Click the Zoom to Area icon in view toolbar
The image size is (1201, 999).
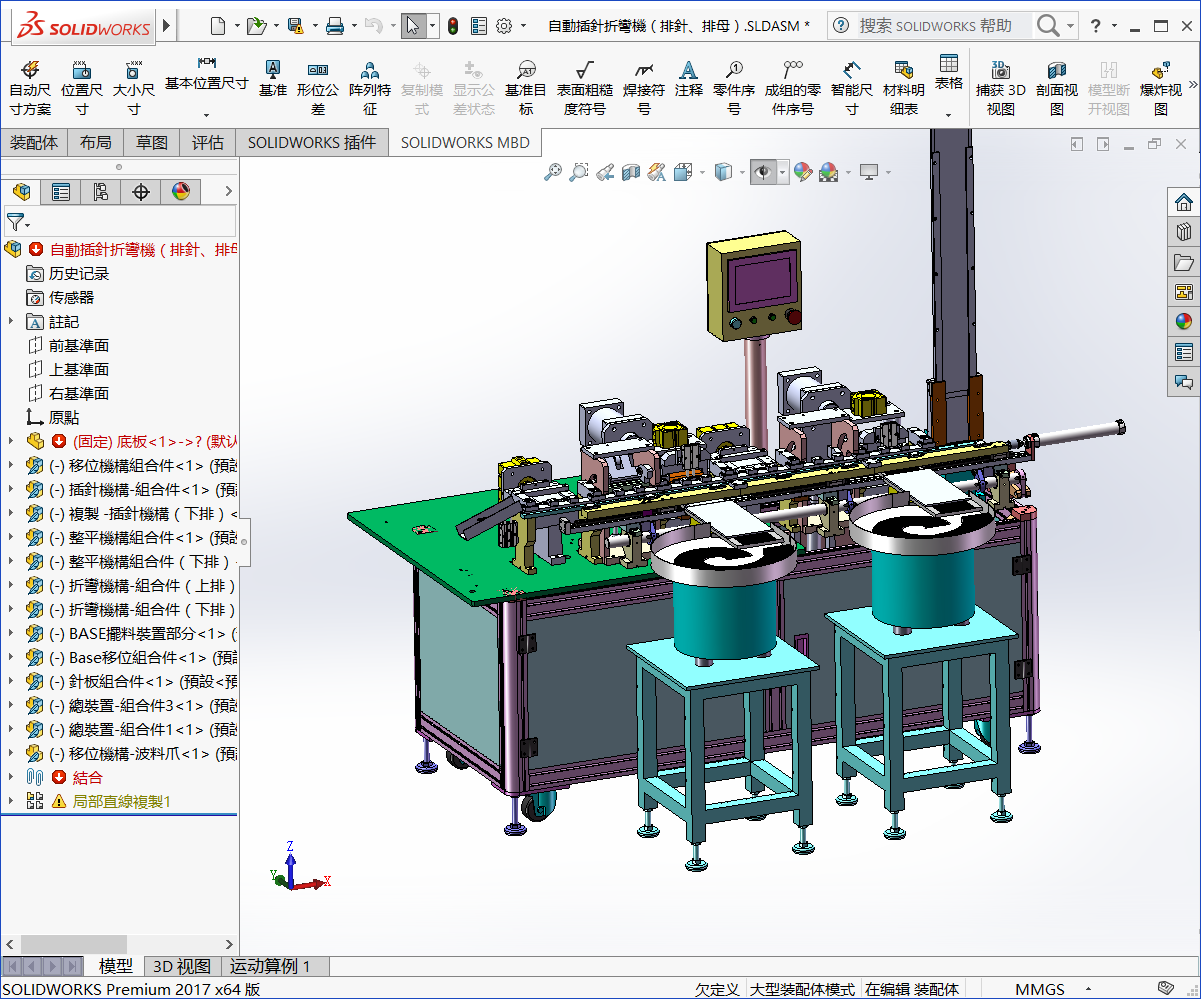pyautogui.click(x=578, y=172)
